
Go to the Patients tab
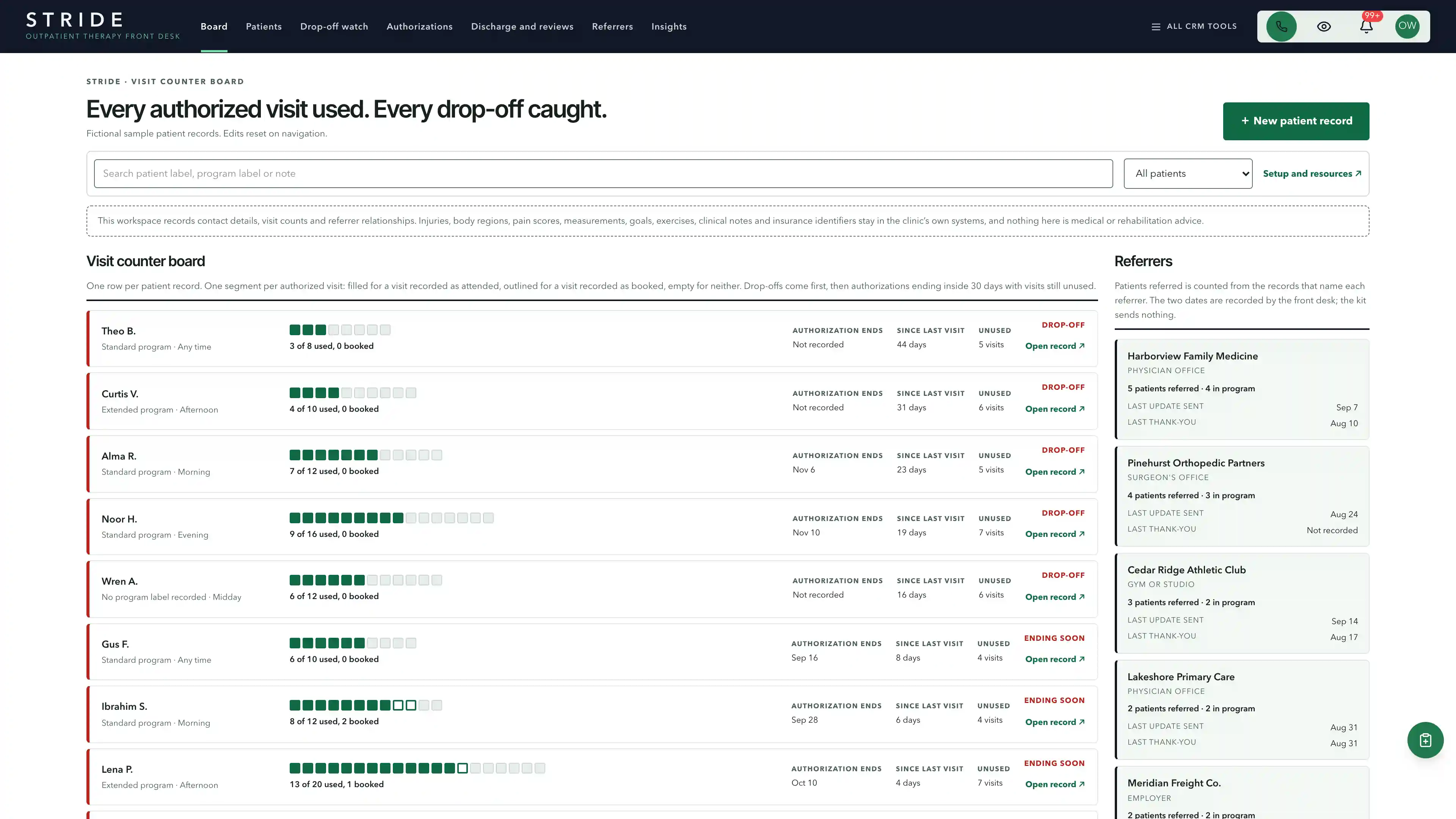click(264, 27)
